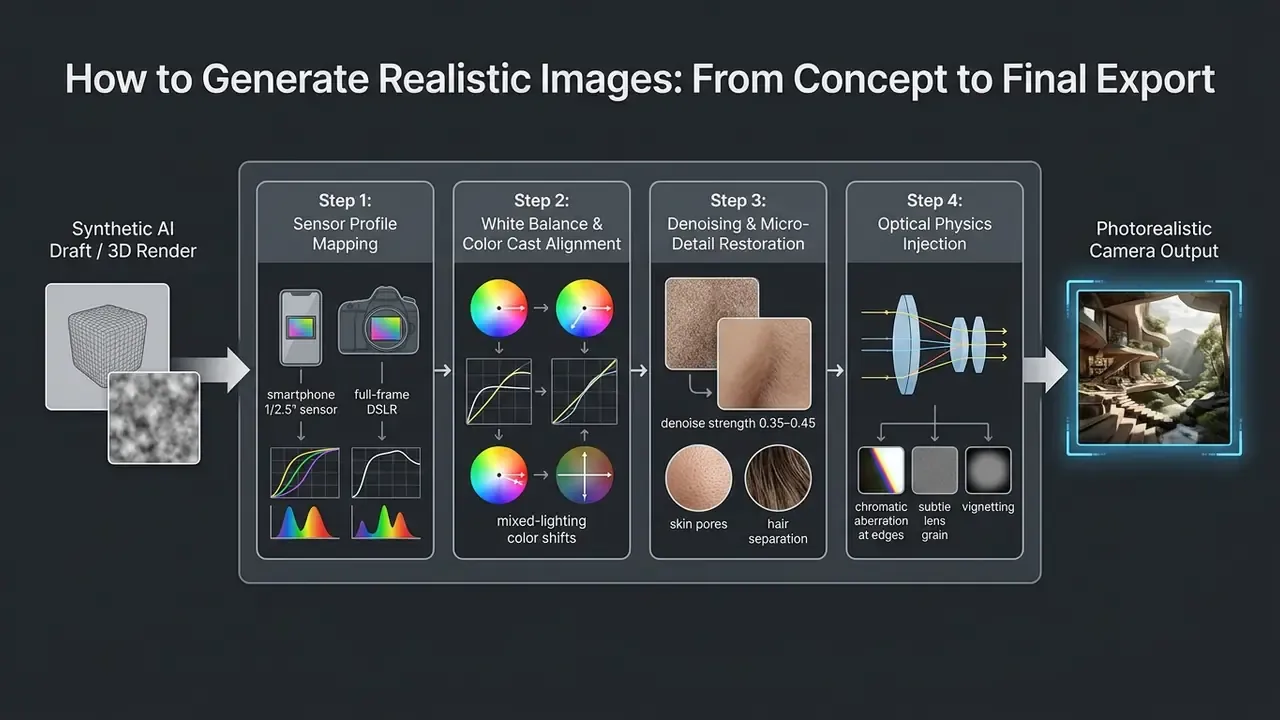Click the arrow between Step 1 and Step 2
This screenshot has width=1280, height=720.
(x=443, y=370)
